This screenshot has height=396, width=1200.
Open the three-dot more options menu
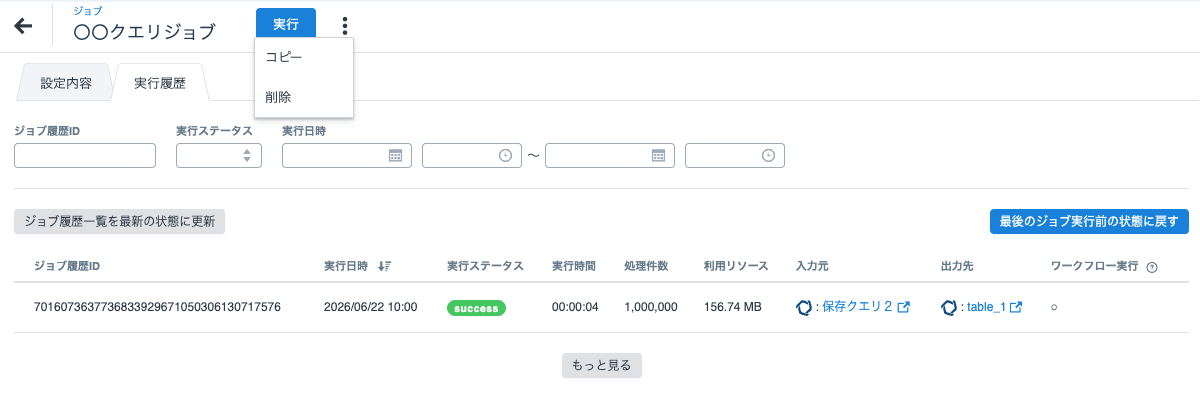(345, 25)
